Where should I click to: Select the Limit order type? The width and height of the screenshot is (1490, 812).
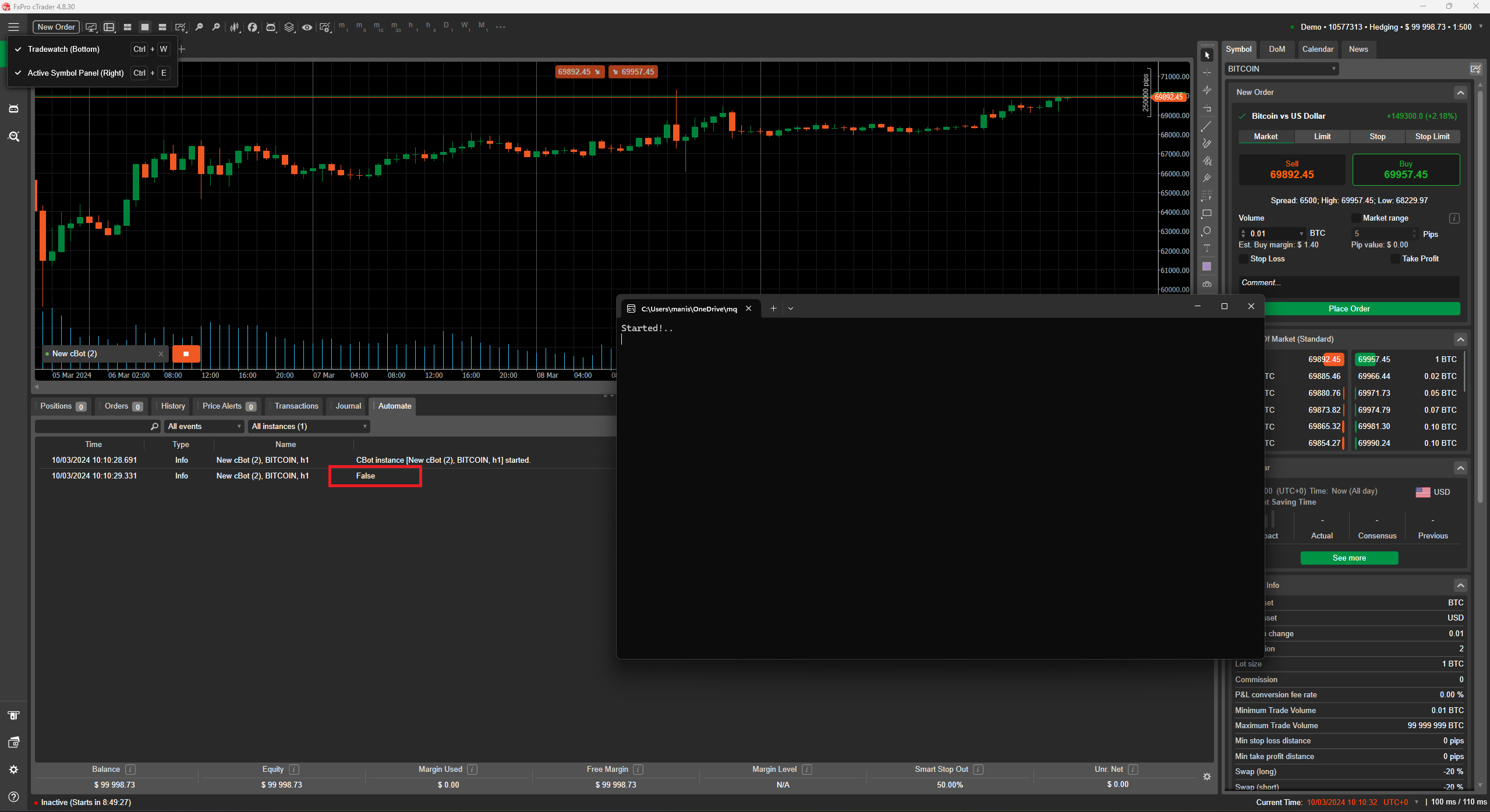[1322, 136]
